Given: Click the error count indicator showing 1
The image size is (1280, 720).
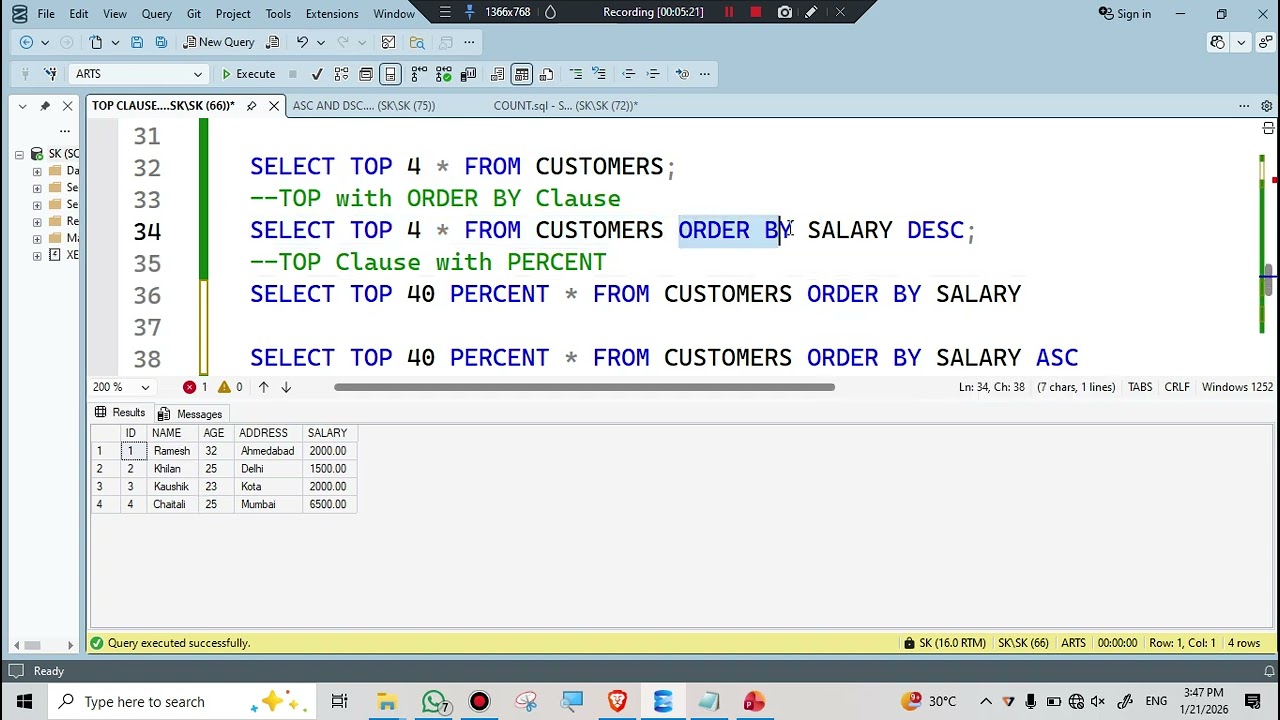Looking at the screenshot, I should [195, 387].
